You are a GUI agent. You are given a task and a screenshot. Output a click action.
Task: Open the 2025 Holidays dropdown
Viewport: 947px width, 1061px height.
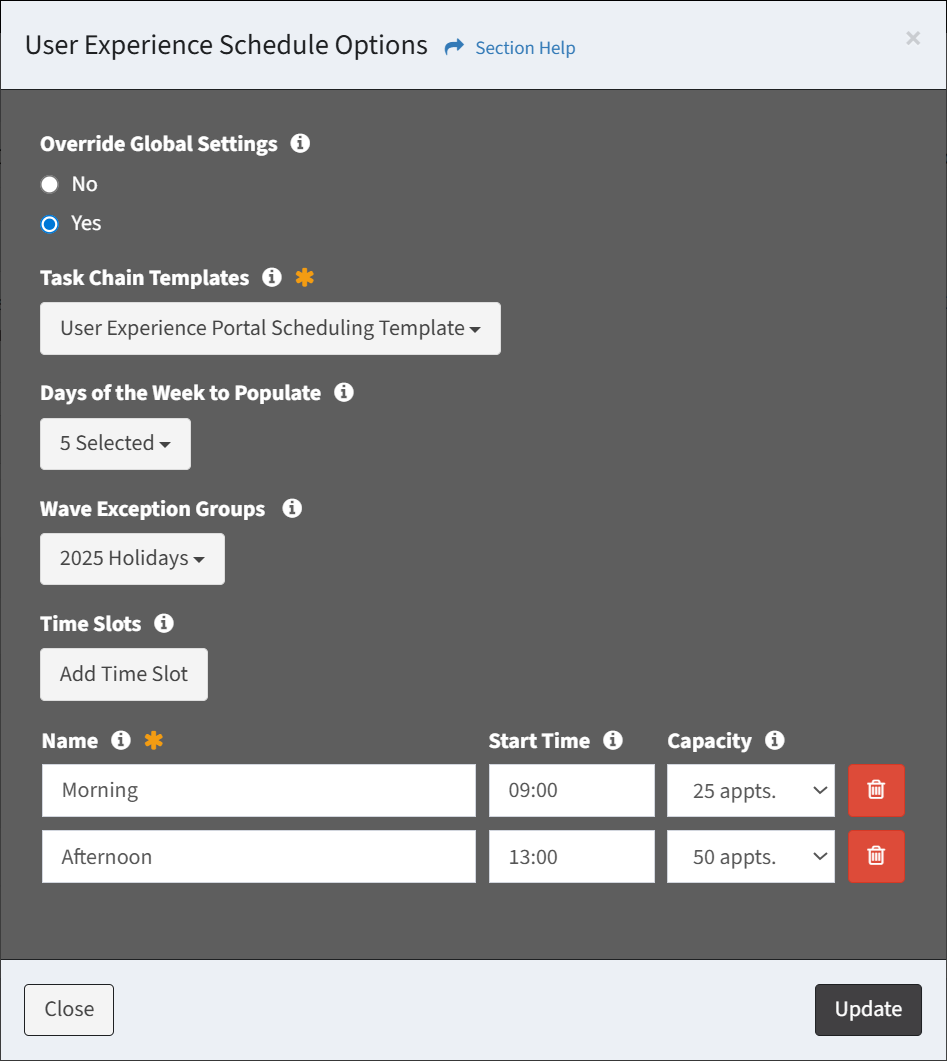(132, 559)
